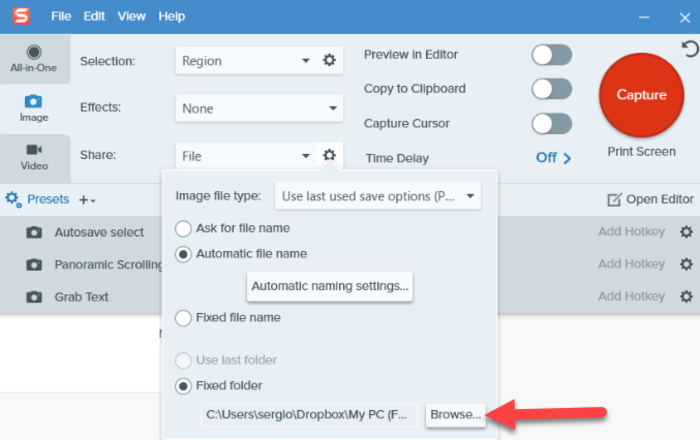Open settings gear for Autosave select preset
The image size is (700, 440).
coord(686,232)
